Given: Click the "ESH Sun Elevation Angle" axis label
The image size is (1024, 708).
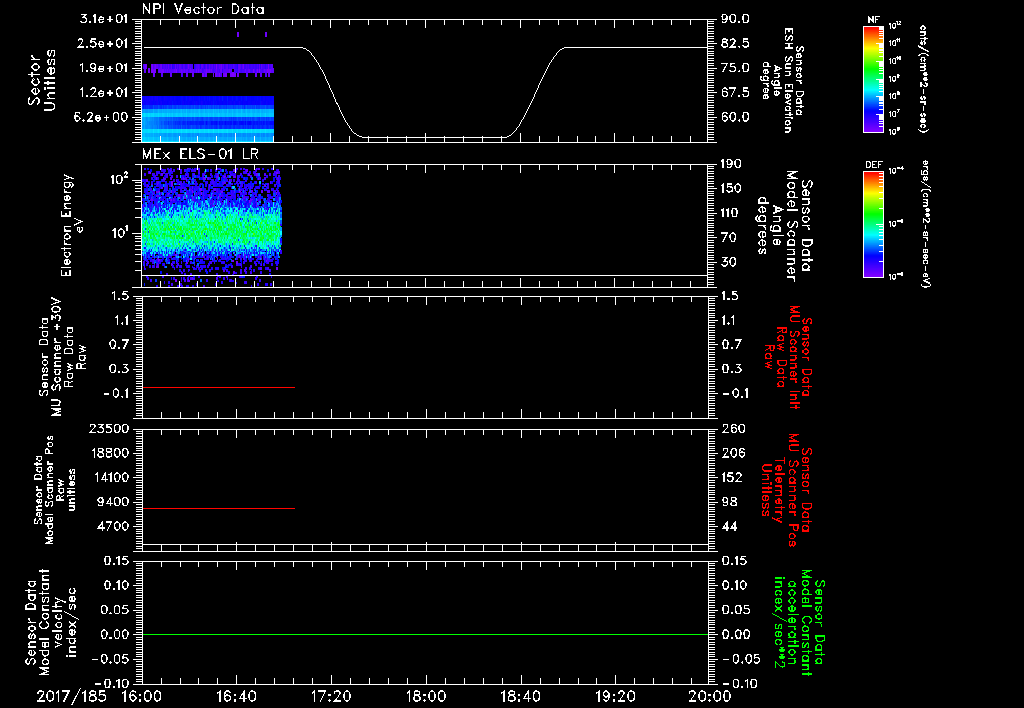Looking at the screenshot, I should 783,80.
